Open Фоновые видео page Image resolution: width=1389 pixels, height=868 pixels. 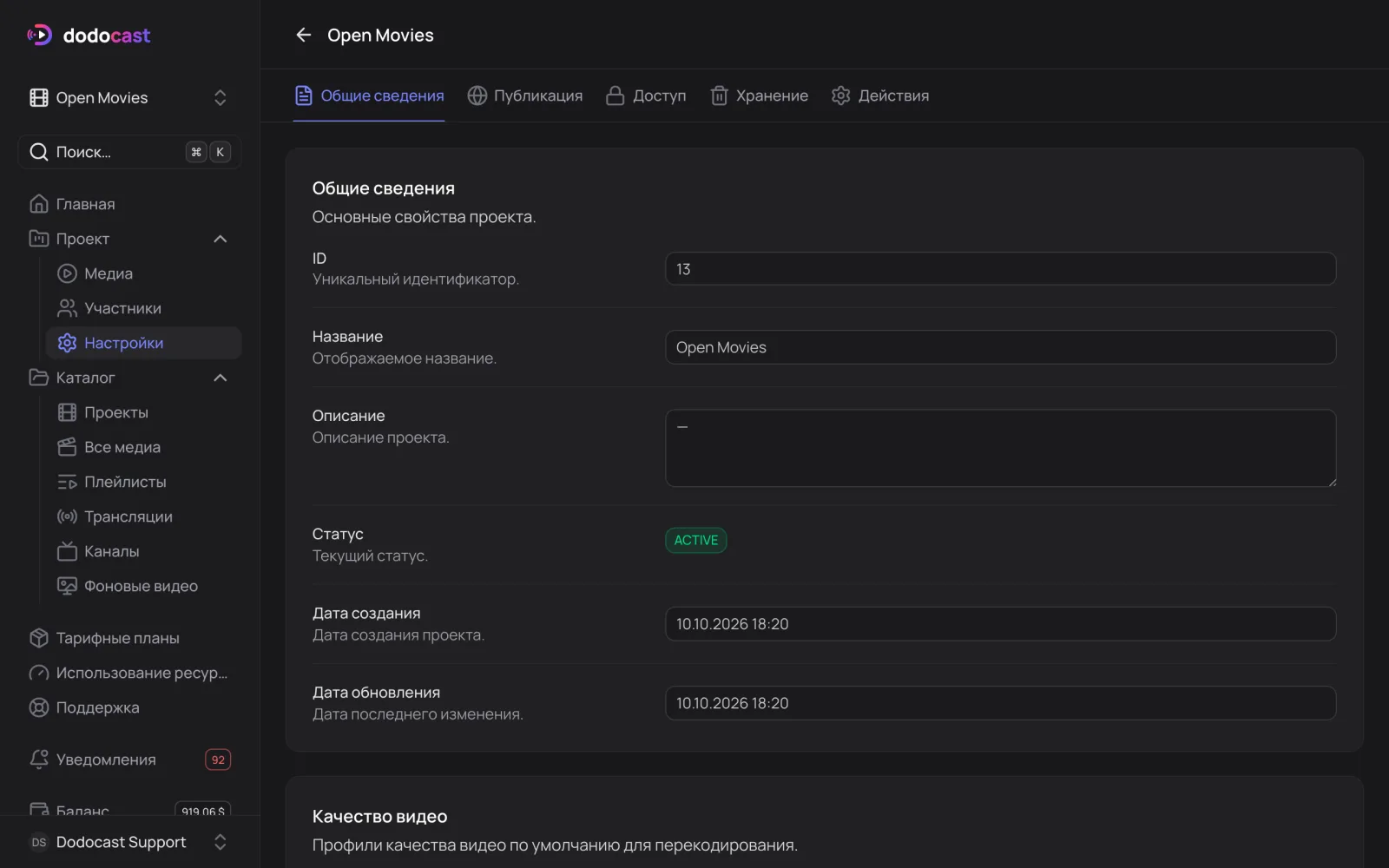143,586
